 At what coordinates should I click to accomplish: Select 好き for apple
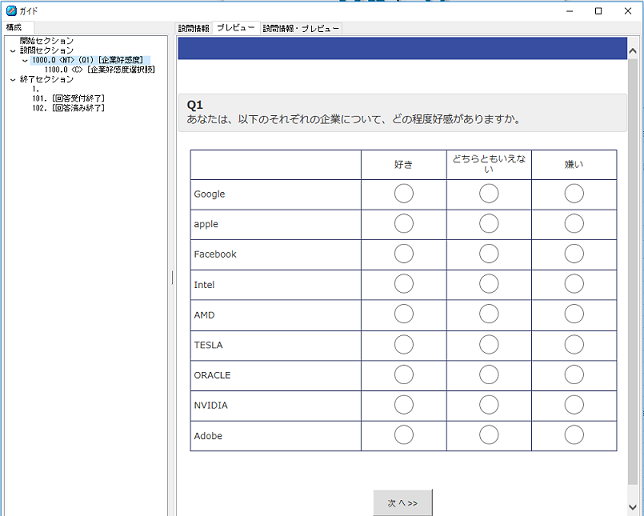tap(404, 223)
